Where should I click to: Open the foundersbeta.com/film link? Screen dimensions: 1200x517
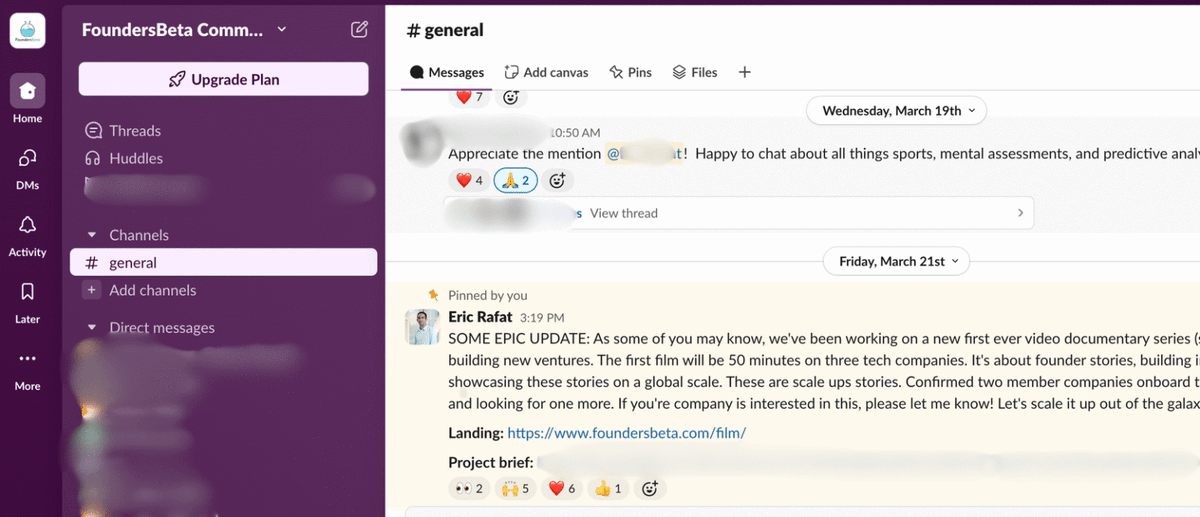pos(627,433)
